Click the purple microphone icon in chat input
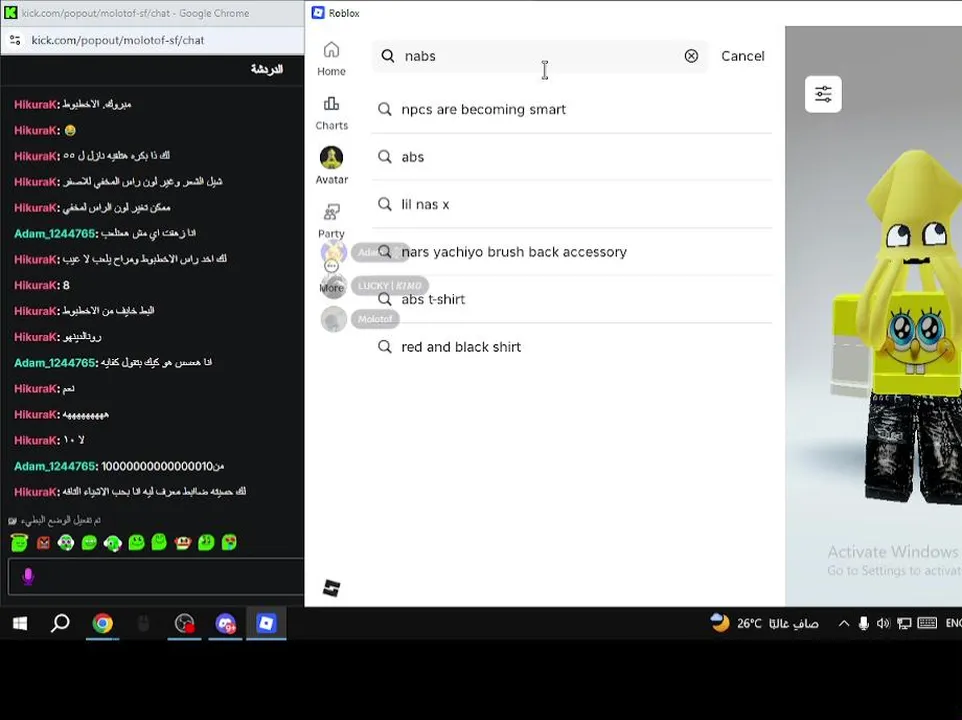 [x=28, y=576]
